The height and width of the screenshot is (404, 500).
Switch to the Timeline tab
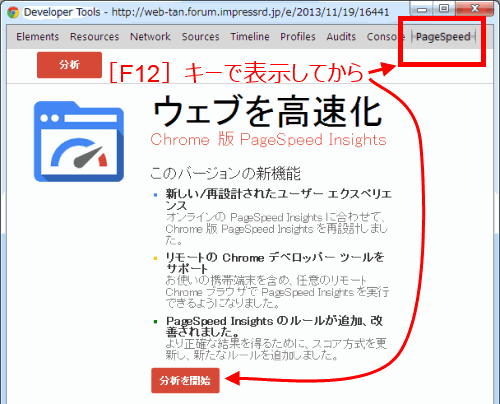tap(250, 37)
